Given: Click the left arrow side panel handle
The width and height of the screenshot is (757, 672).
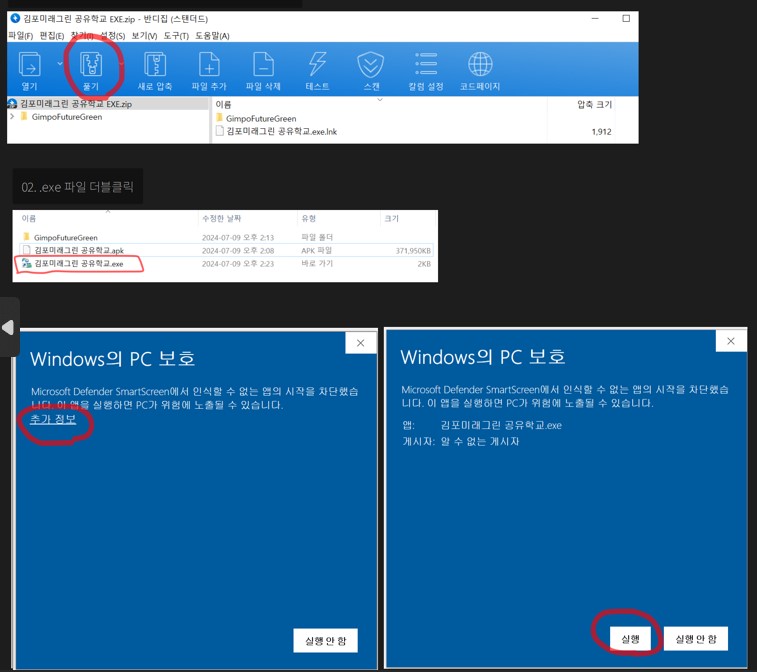Looking at the screenshot, I should (8, 327).
